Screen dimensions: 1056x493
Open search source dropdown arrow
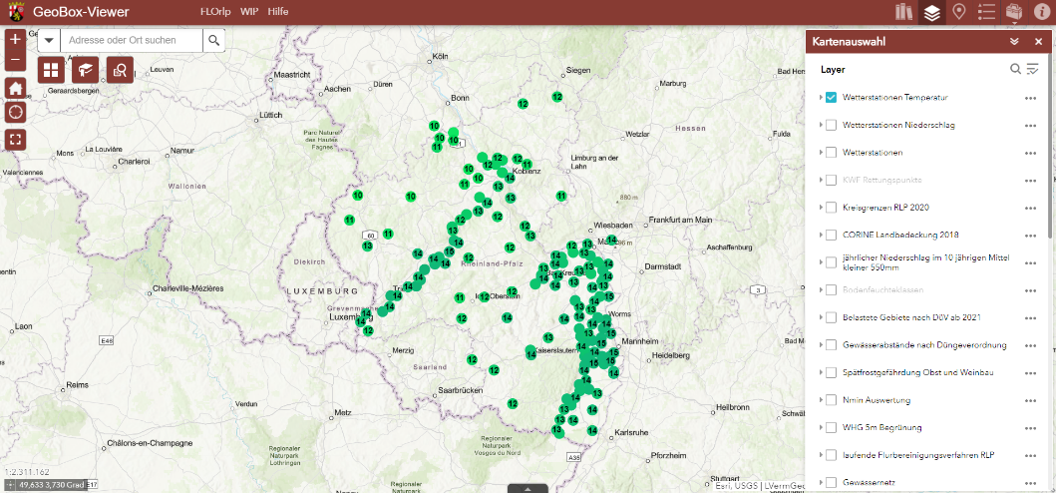coord(48,40)
